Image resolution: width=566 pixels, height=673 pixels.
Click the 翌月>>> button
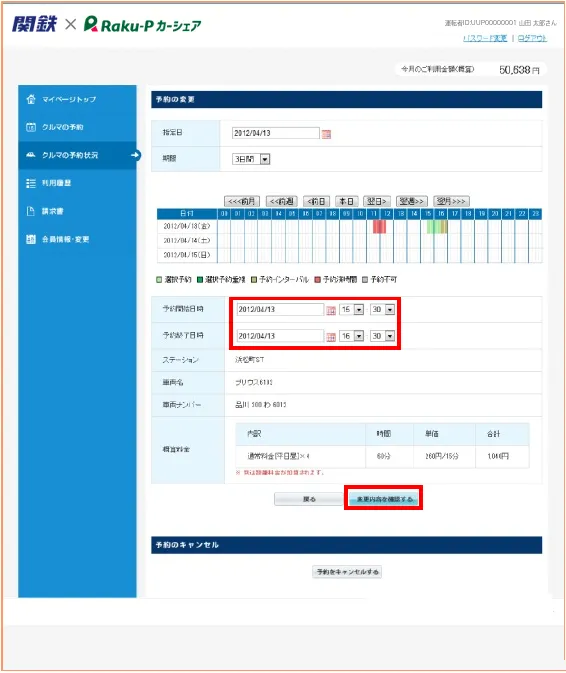coord(451,201)
